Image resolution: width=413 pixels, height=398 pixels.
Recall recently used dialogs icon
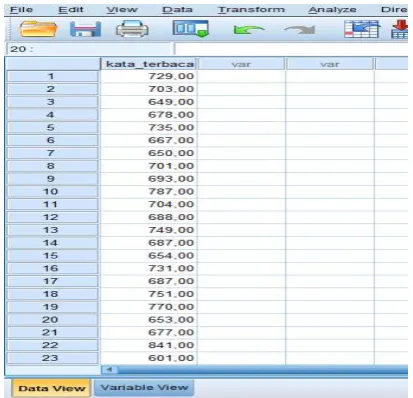click(x=190, y=29)
